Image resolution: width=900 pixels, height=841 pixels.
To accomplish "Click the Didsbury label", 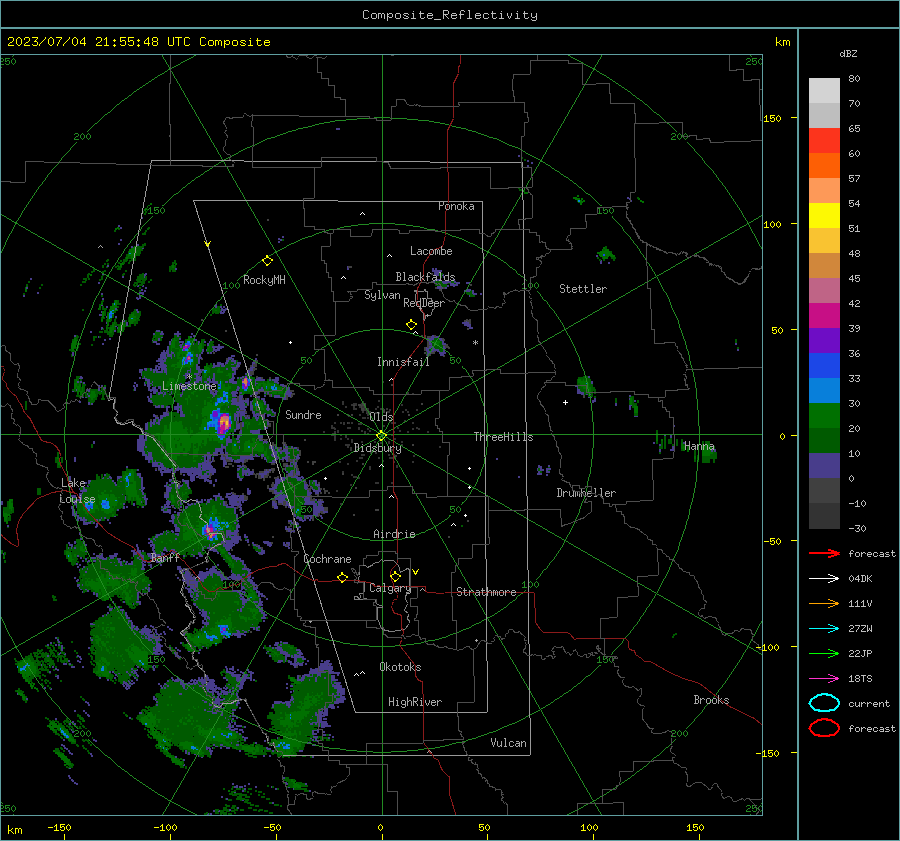I will pyautogui.click(x=377, y=448).
